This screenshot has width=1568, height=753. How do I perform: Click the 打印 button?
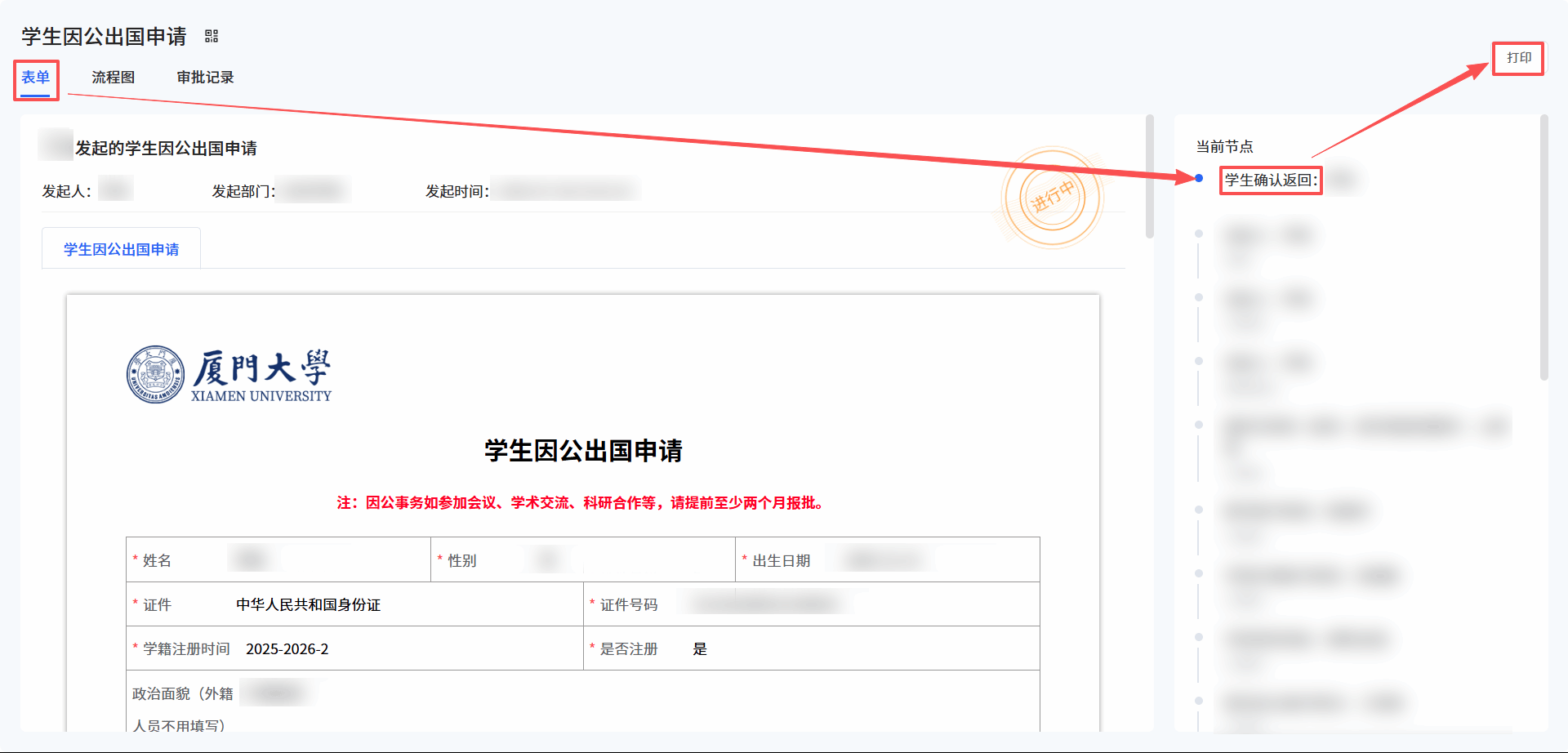tap(1519, 58)
